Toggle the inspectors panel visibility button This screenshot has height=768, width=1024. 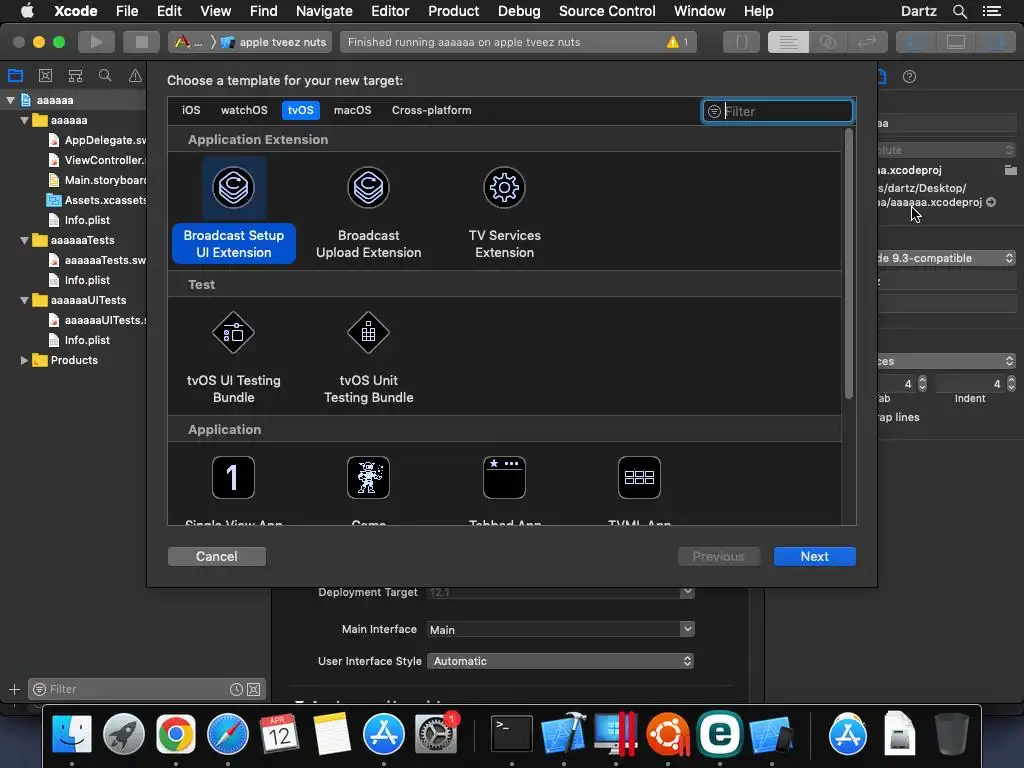coord(995,42)
